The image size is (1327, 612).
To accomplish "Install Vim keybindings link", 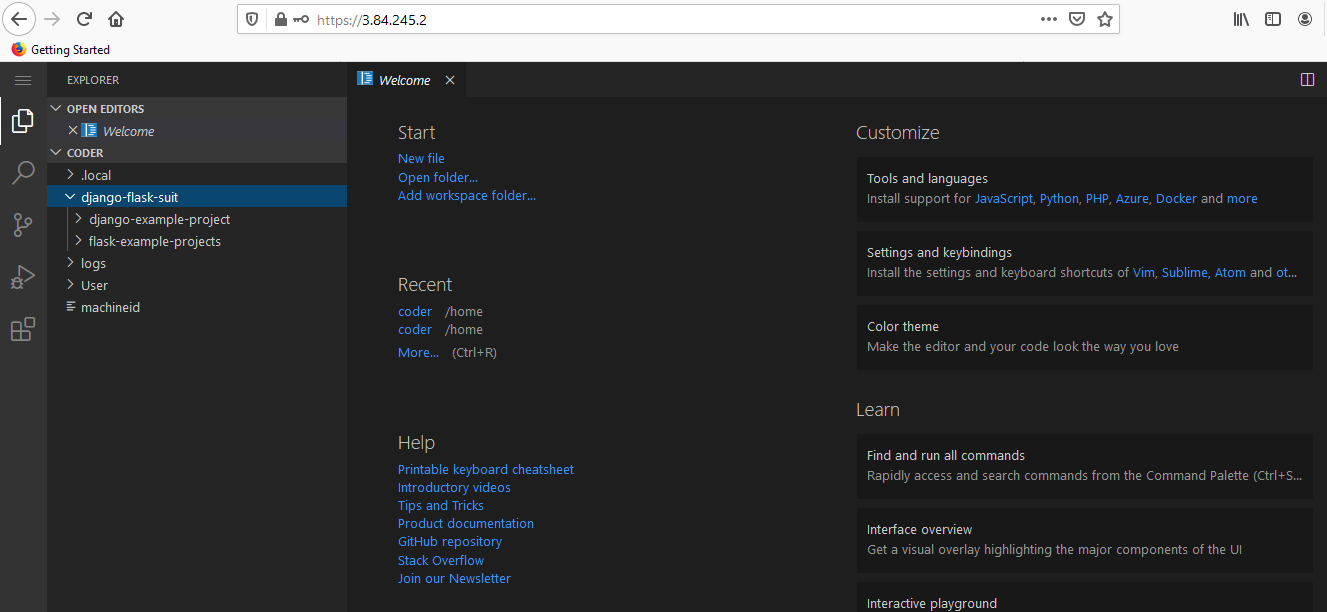I will (x=1144, y=272).
